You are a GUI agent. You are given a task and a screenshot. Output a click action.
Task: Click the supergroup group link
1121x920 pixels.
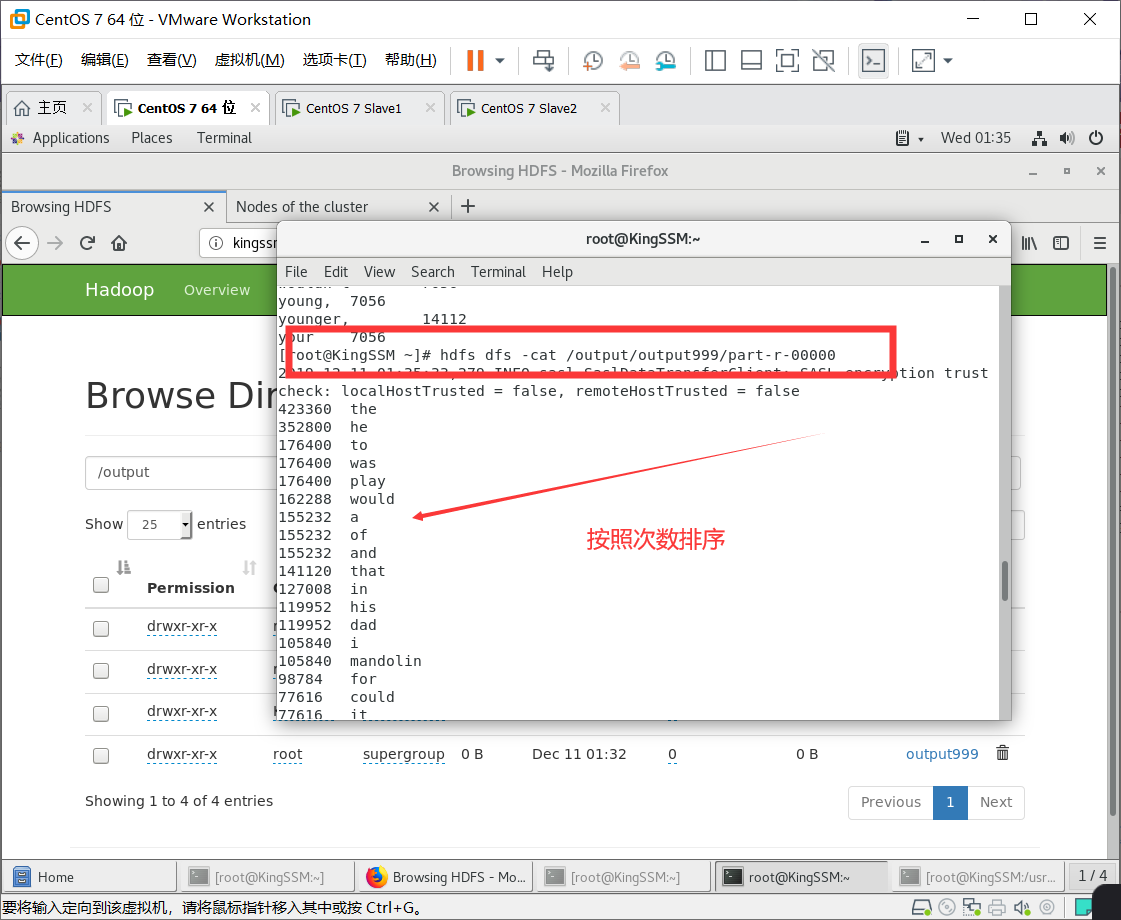(403, 754)
